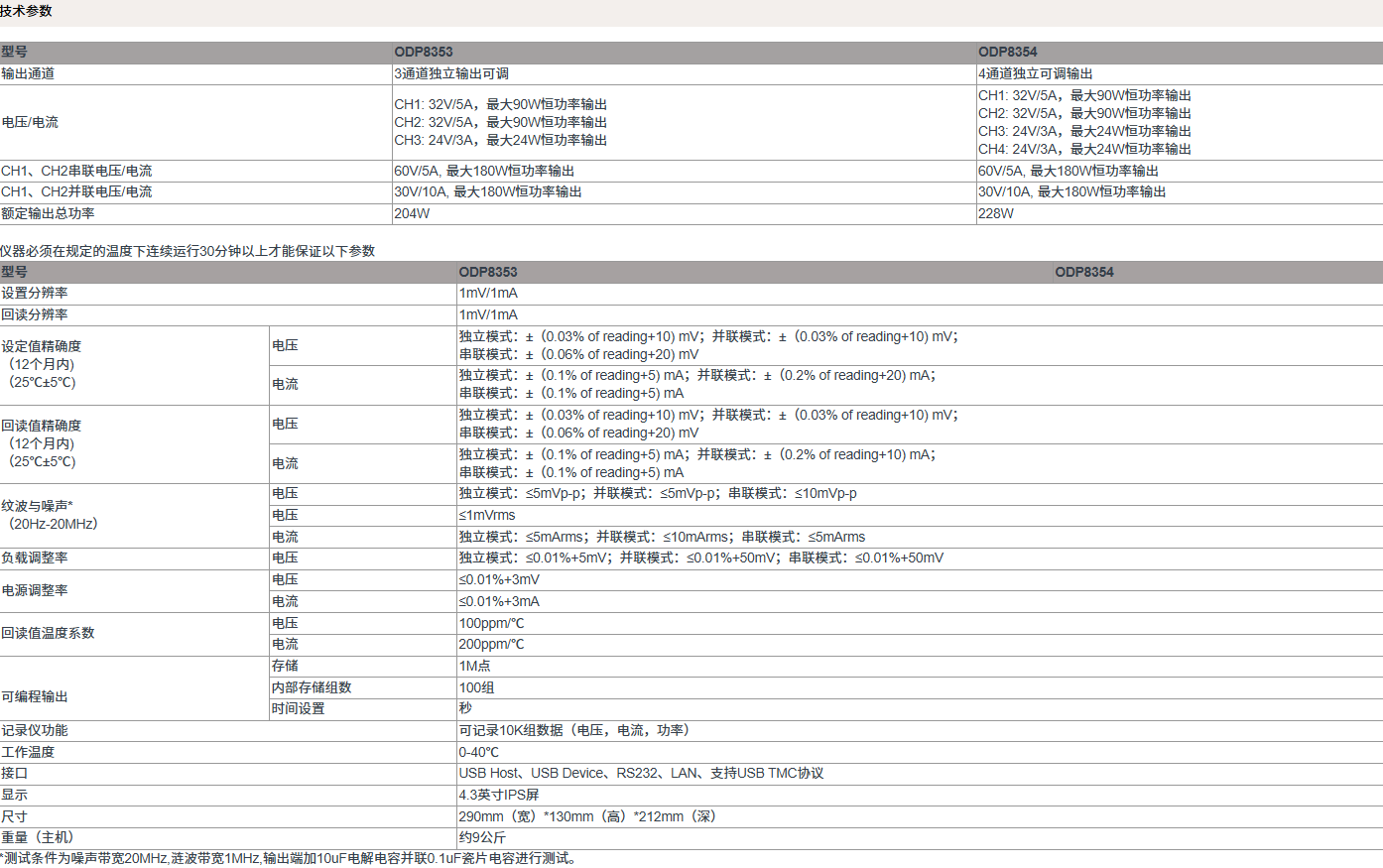1383x868 pixels.
Task: Select the 设置分辨率 row label
Action: coord(35,293)
